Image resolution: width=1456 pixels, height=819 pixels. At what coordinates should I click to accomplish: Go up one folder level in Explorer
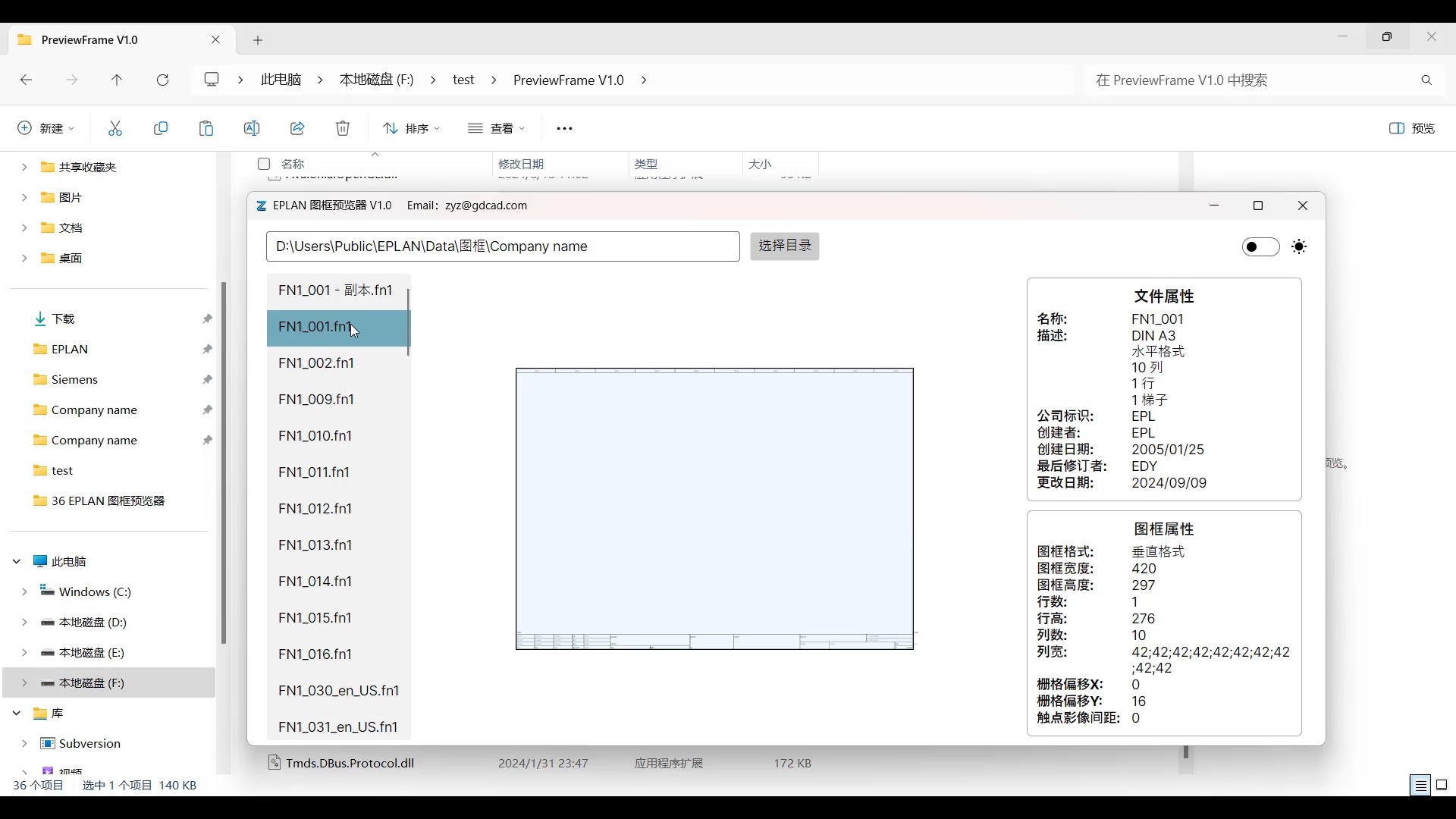[x=117, y=80]
